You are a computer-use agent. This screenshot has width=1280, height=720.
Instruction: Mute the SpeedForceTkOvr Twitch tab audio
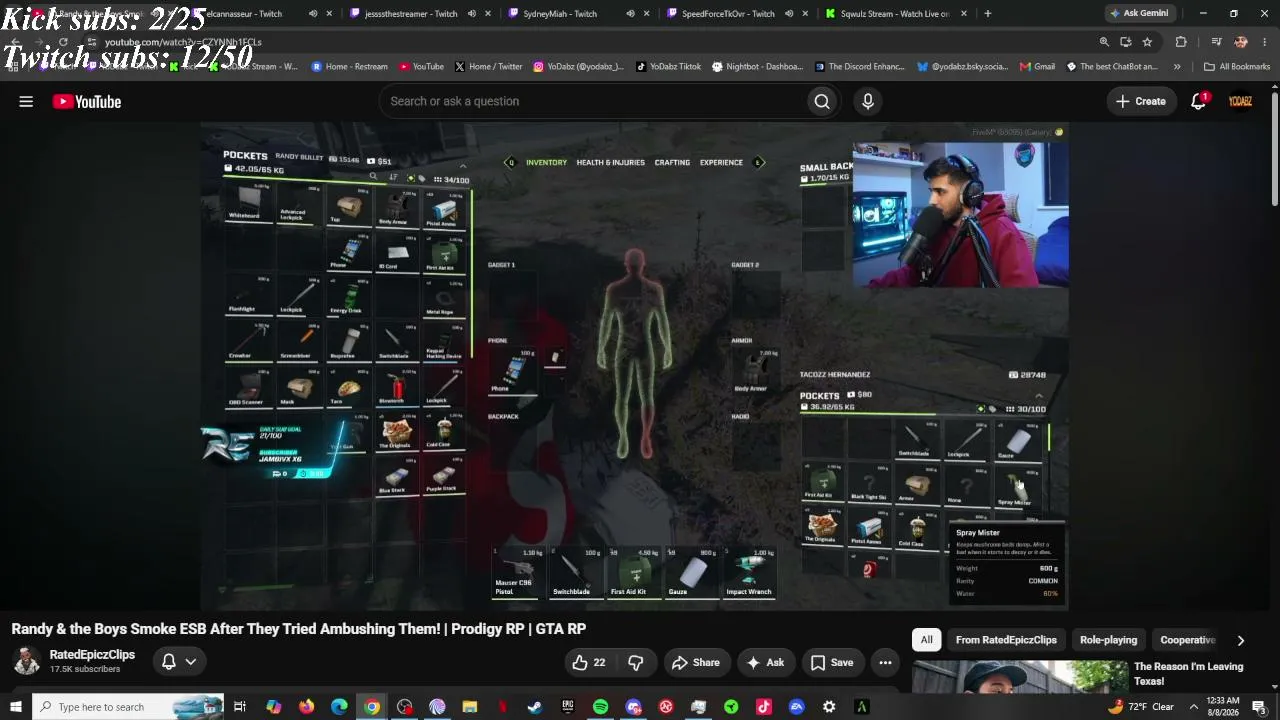coord(789,14)
